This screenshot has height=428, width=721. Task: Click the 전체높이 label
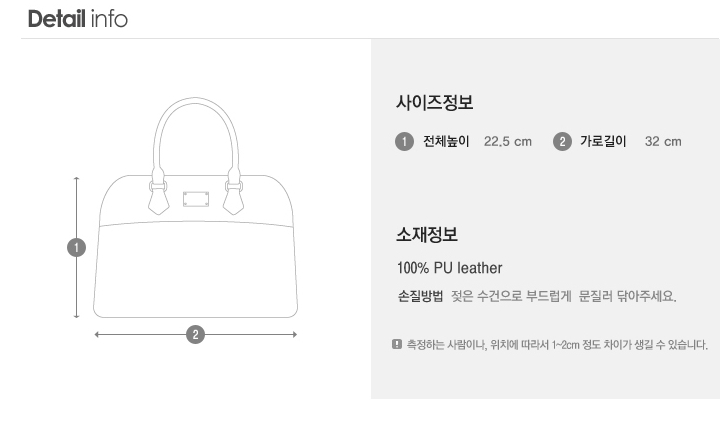point(445,141)
